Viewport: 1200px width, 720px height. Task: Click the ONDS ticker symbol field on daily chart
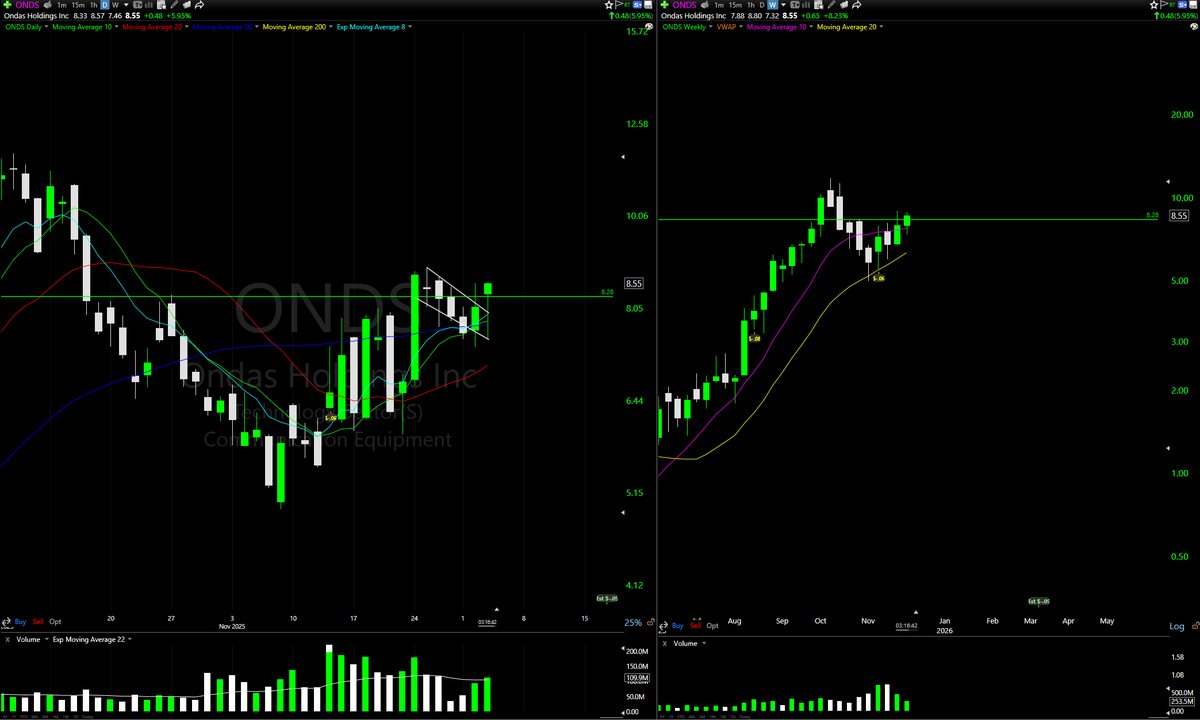(27, 5)
